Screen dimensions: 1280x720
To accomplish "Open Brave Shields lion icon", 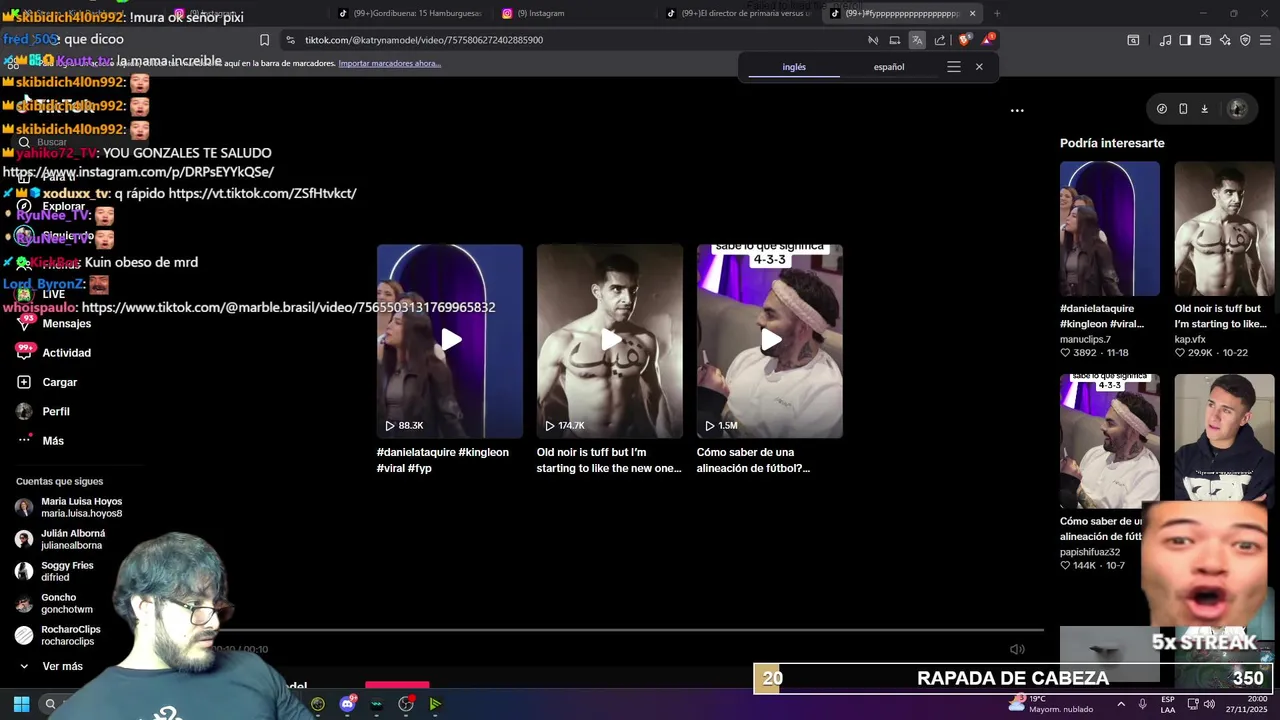I will coord(964,40).
